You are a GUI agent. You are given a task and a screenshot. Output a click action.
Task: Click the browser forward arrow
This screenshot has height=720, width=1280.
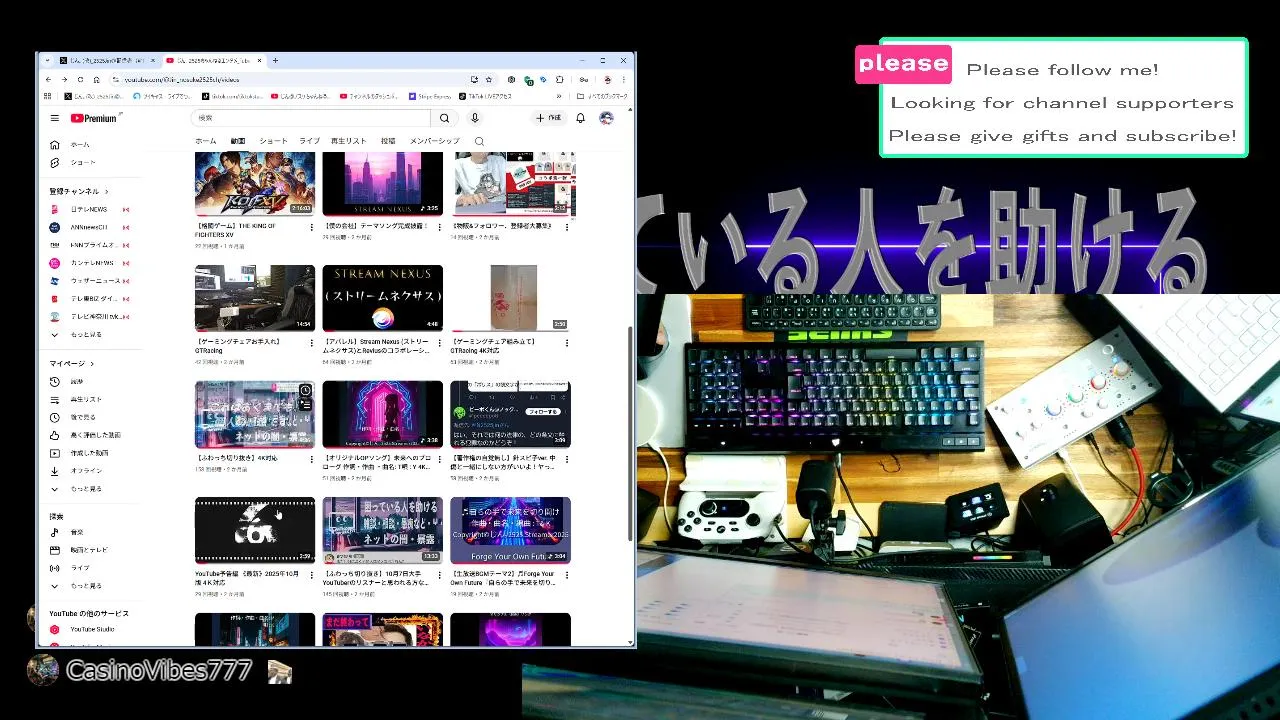click(64, 79)
